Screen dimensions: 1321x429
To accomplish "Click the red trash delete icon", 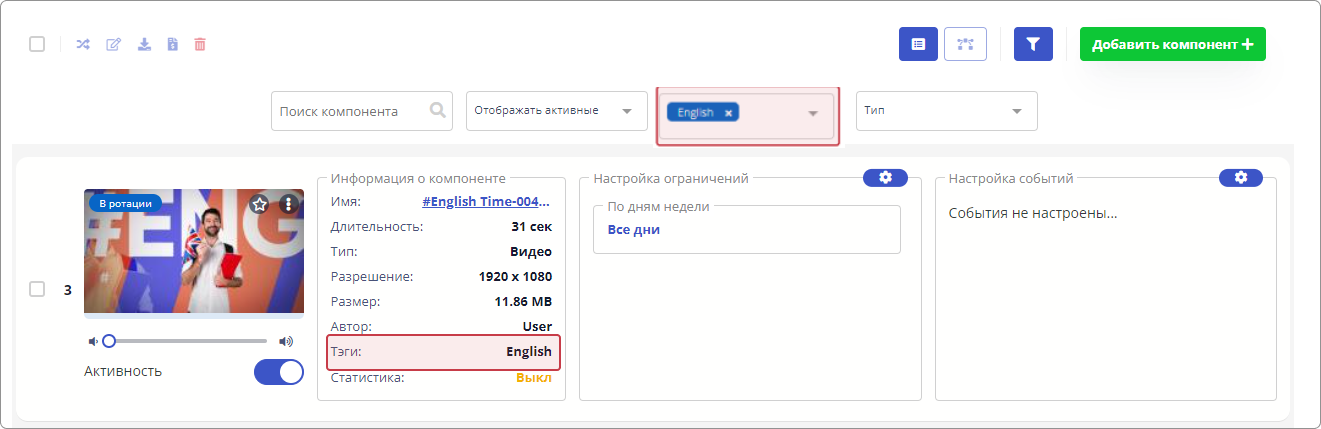I will point(200,44).
